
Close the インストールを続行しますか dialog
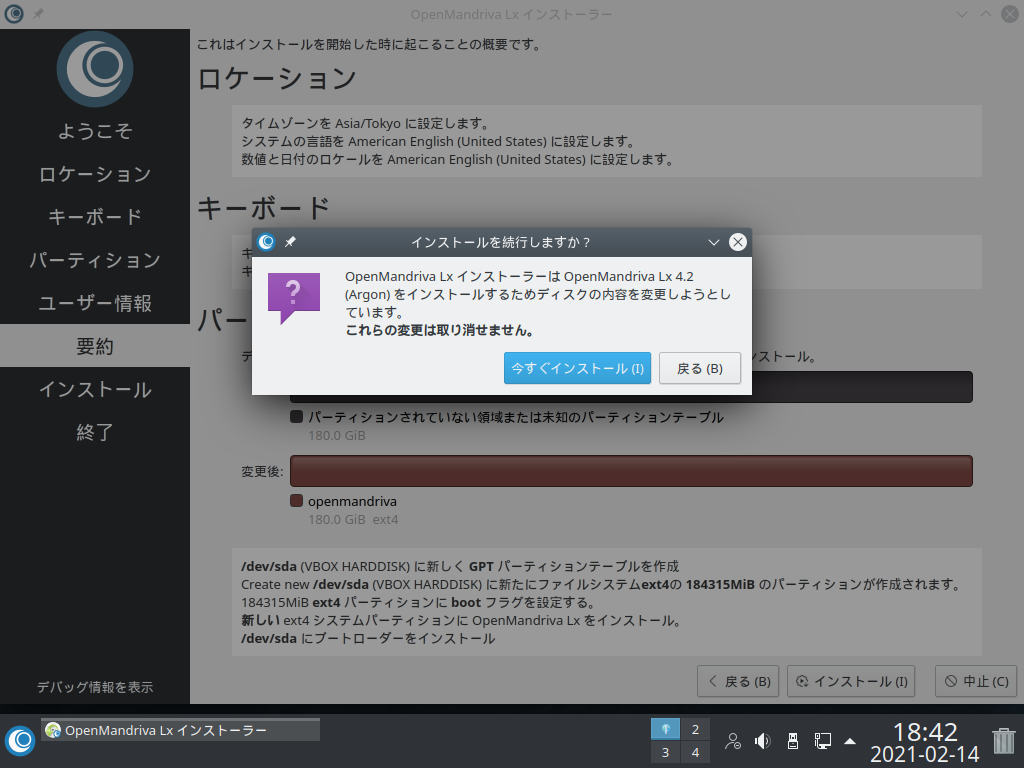[737, 242]
